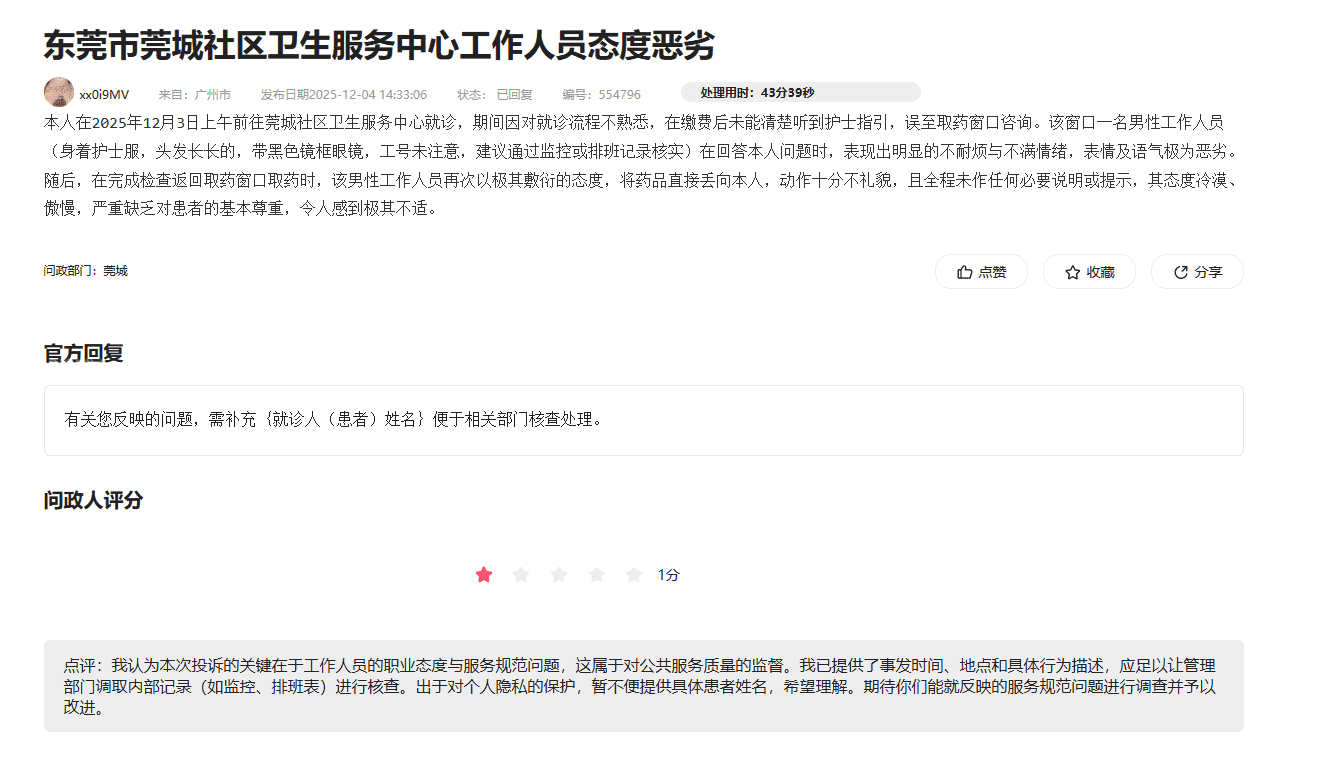This screenshot has height=761, width=1327.
Task: Select the second rating star
Action: click(x=521, y=575)
